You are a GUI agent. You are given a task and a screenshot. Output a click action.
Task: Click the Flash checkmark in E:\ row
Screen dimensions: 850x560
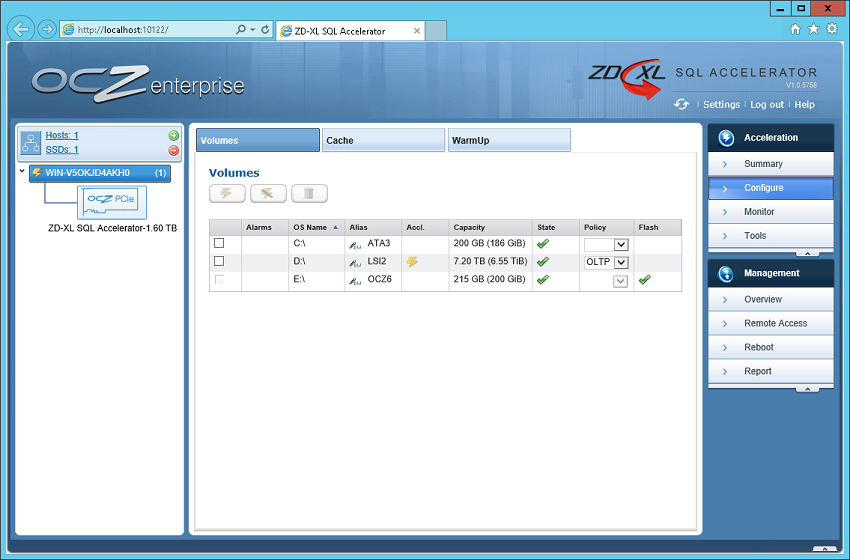[x=645, y=280]
